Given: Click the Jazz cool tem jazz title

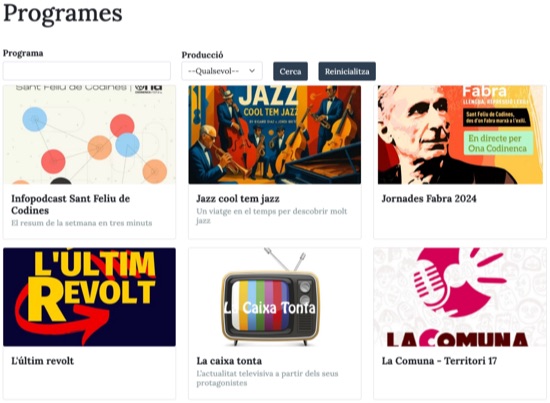Looking at the screenshot, I should (x=238, y=199).
